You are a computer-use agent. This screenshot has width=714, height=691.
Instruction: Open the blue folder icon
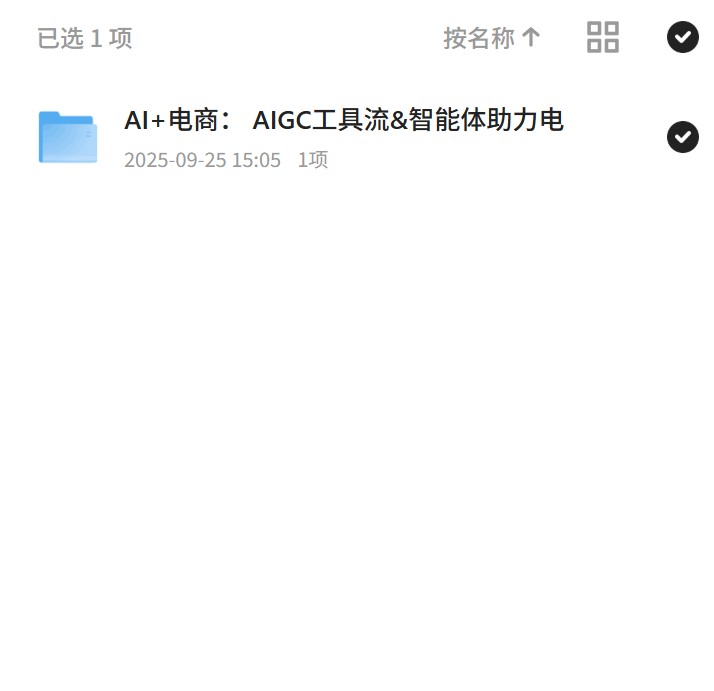point(68,137)
